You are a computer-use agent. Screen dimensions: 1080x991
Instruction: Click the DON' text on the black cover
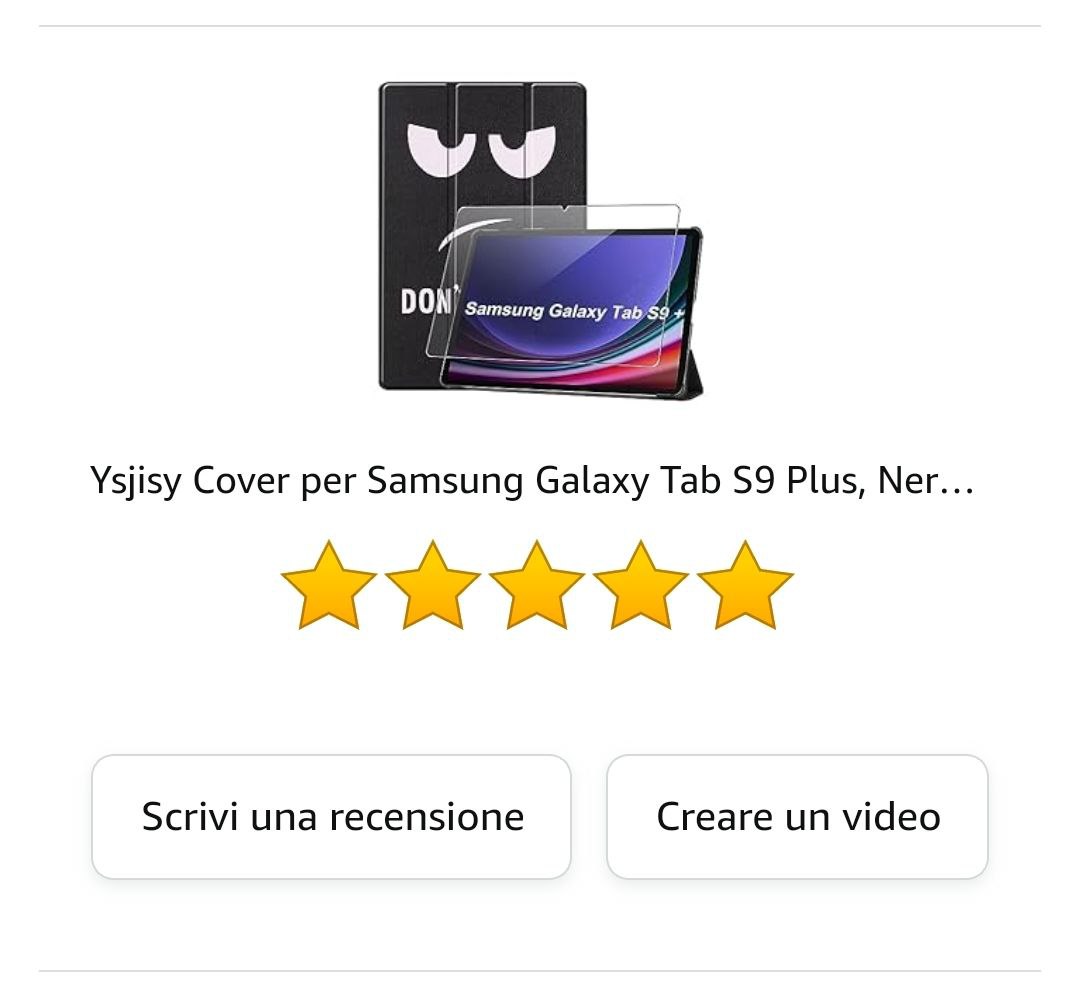tap(426, 302)
